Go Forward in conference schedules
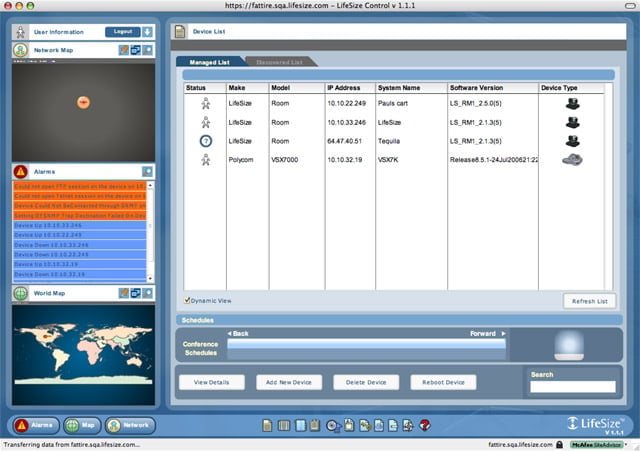The width and height of the screenshot is (640, 451). point(487,333)
